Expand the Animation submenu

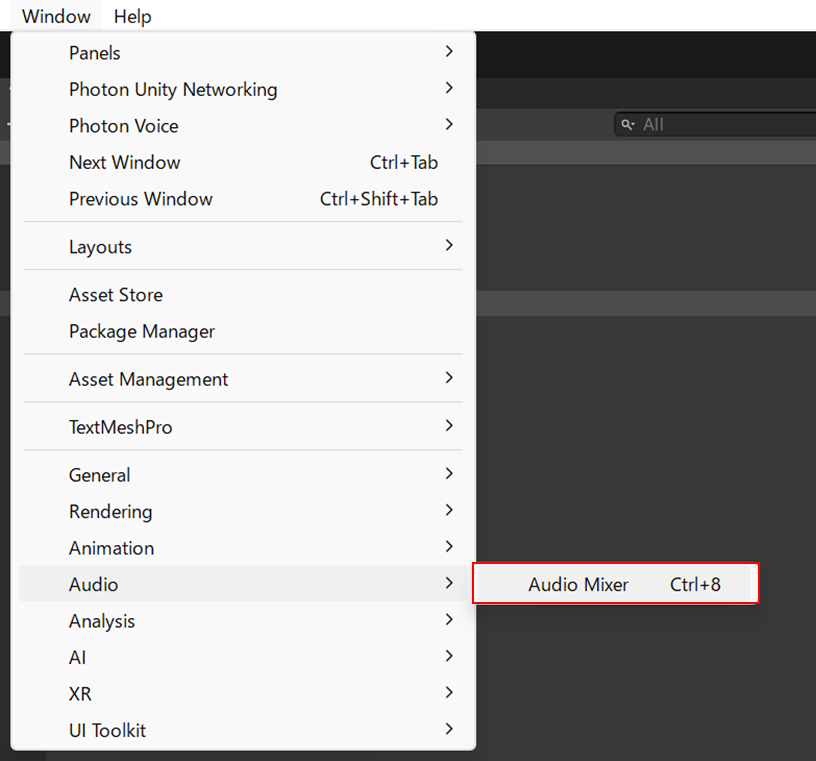(243, 548)
